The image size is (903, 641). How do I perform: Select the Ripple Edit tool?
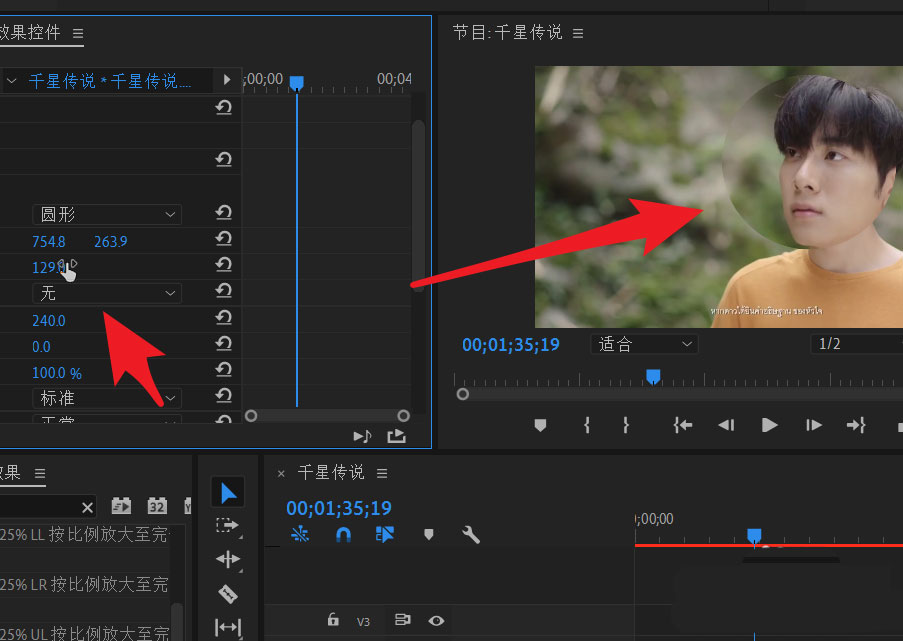(228, 560)
